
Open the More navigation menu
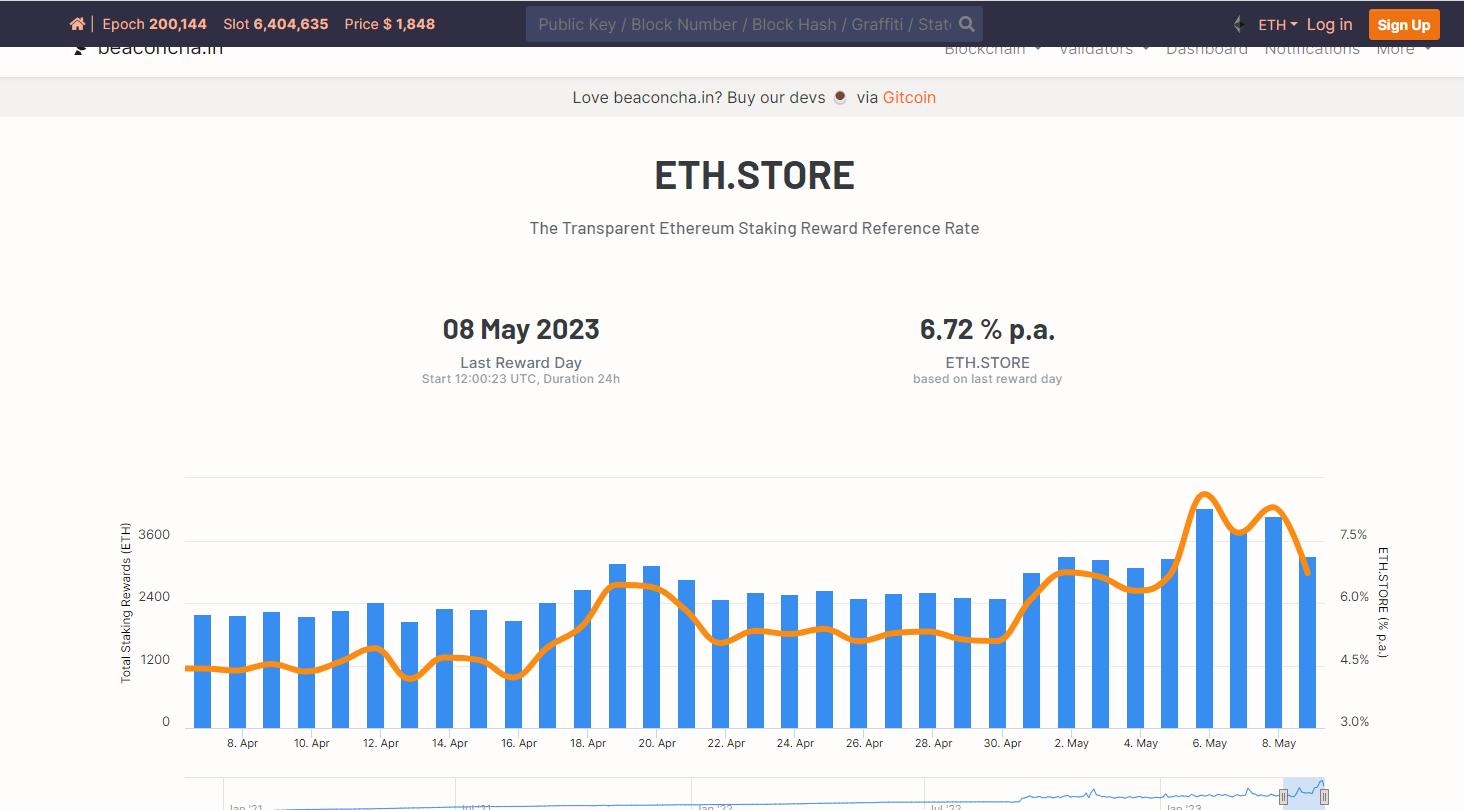[1403, 50]
